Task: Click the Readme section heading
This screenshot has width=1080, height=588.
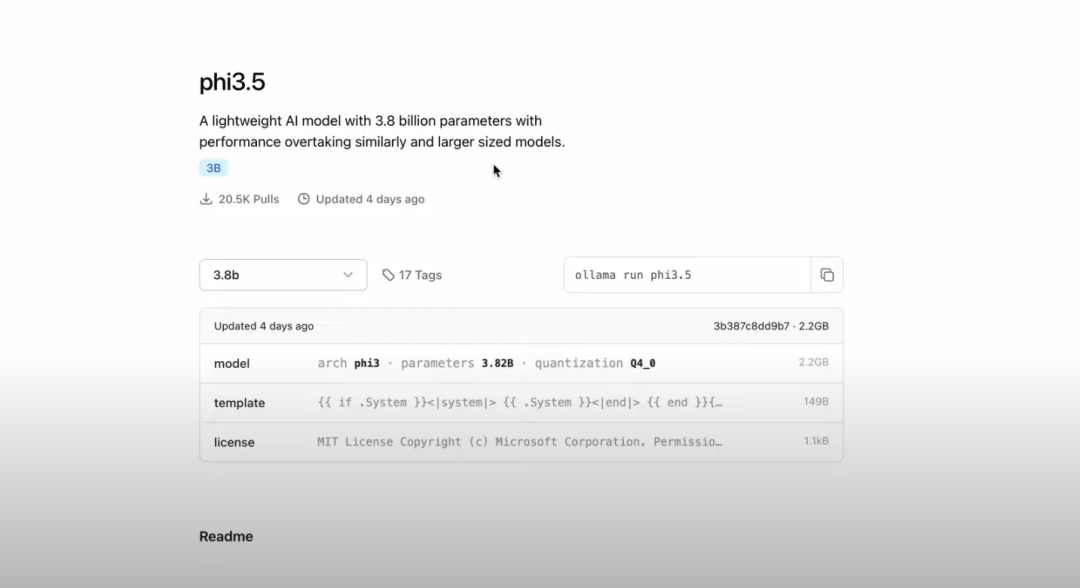Action: point(226,537)
